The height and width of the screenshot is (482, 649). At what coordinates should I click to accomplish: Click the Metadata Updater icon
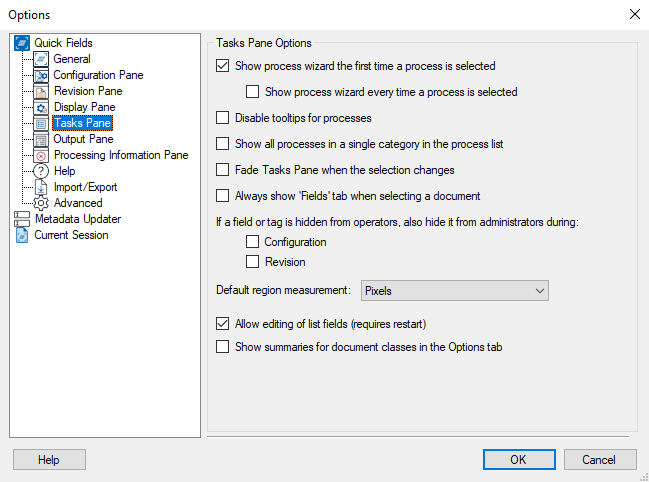(22, 219)
